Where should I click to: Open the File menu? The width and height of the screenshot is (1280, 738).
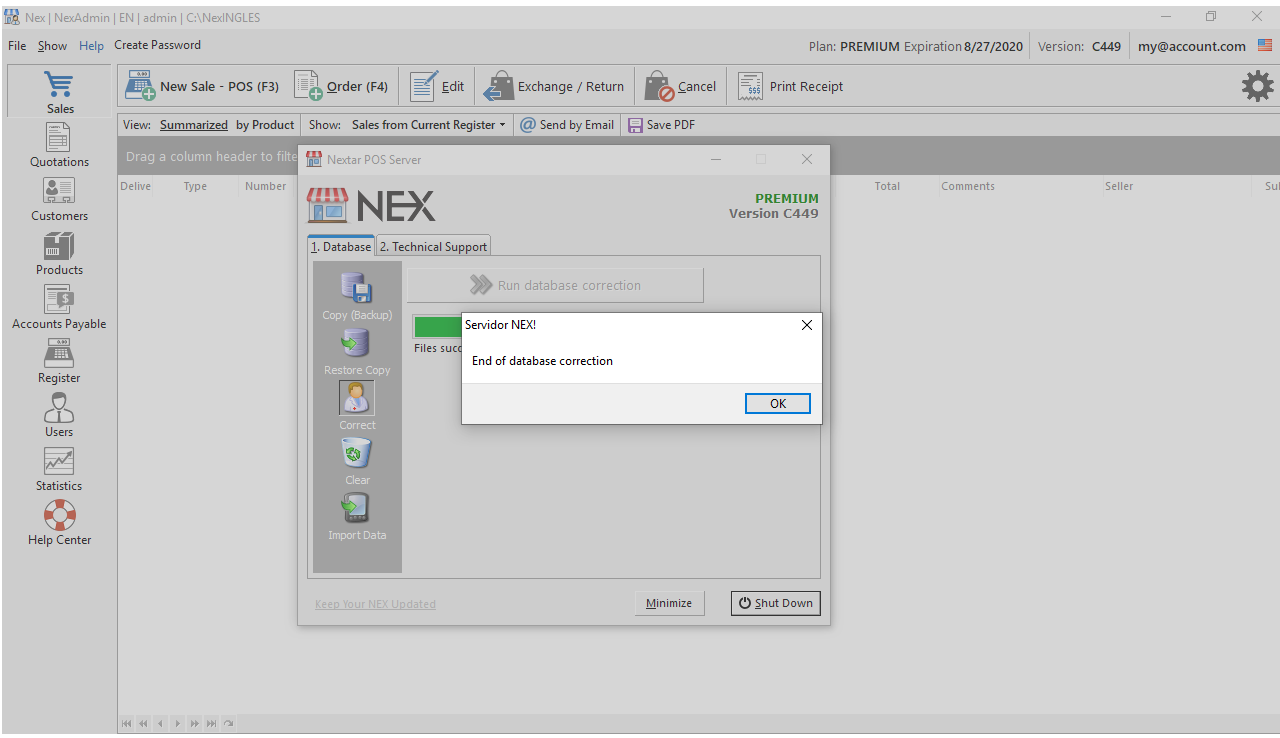17,46
